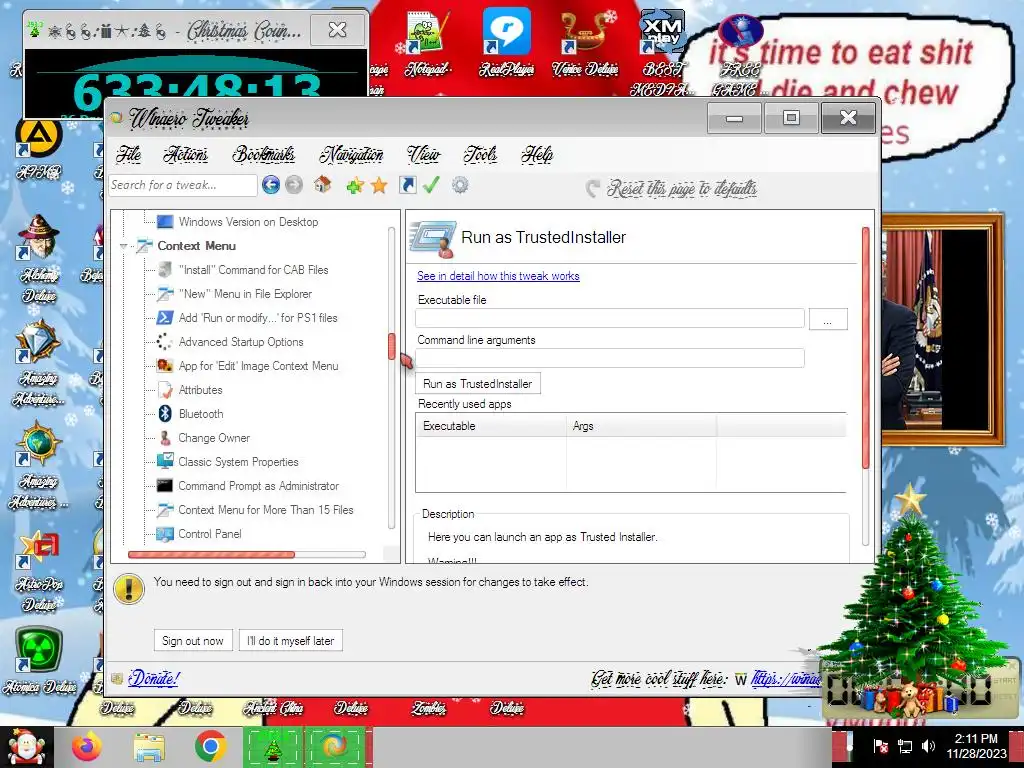Open AIMP desktop shortcut

pyautogui.click(x=39, y=149)
